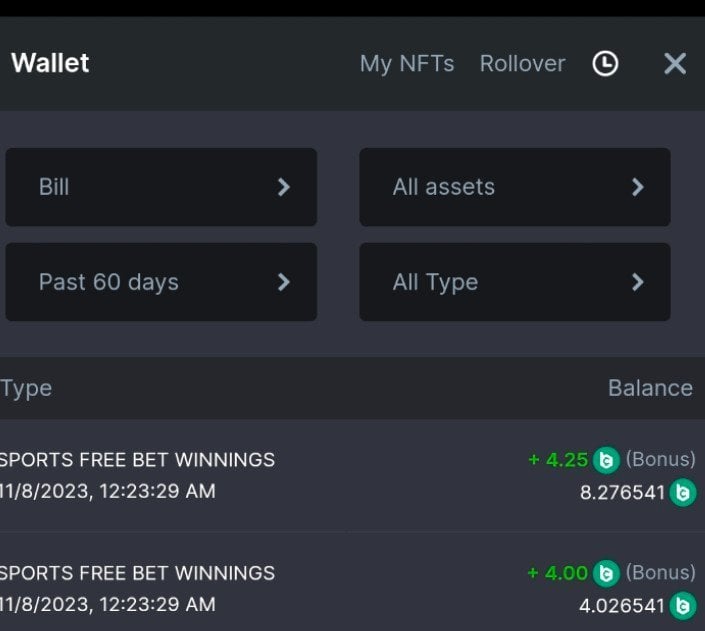This screenshot has width=705, height=631.
Task: Click the chevron arrow in Bill box
Action: [x=284, y=187]
